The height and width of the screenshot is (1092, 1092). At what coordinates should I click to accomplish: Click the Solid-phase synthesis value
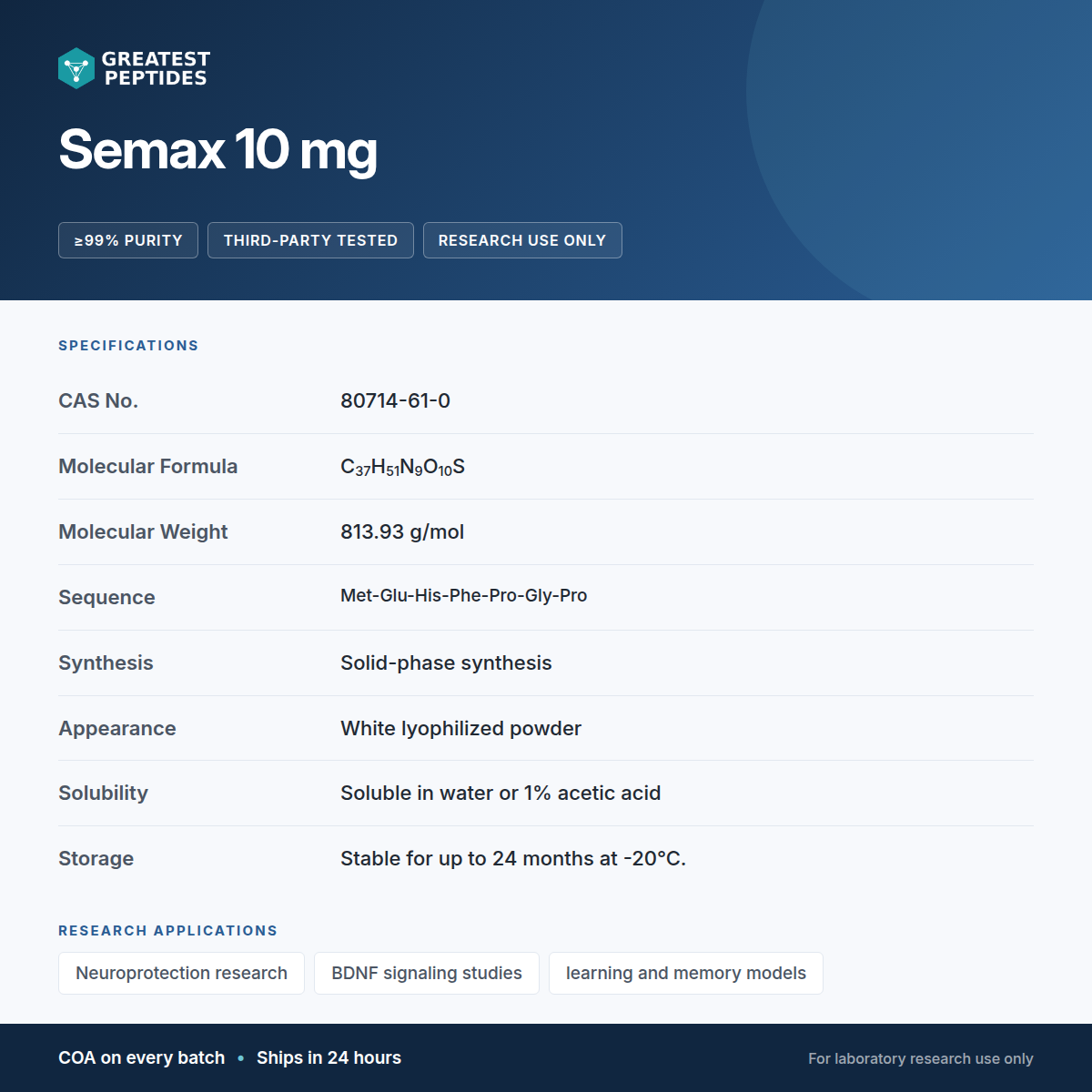coord(446,662)
